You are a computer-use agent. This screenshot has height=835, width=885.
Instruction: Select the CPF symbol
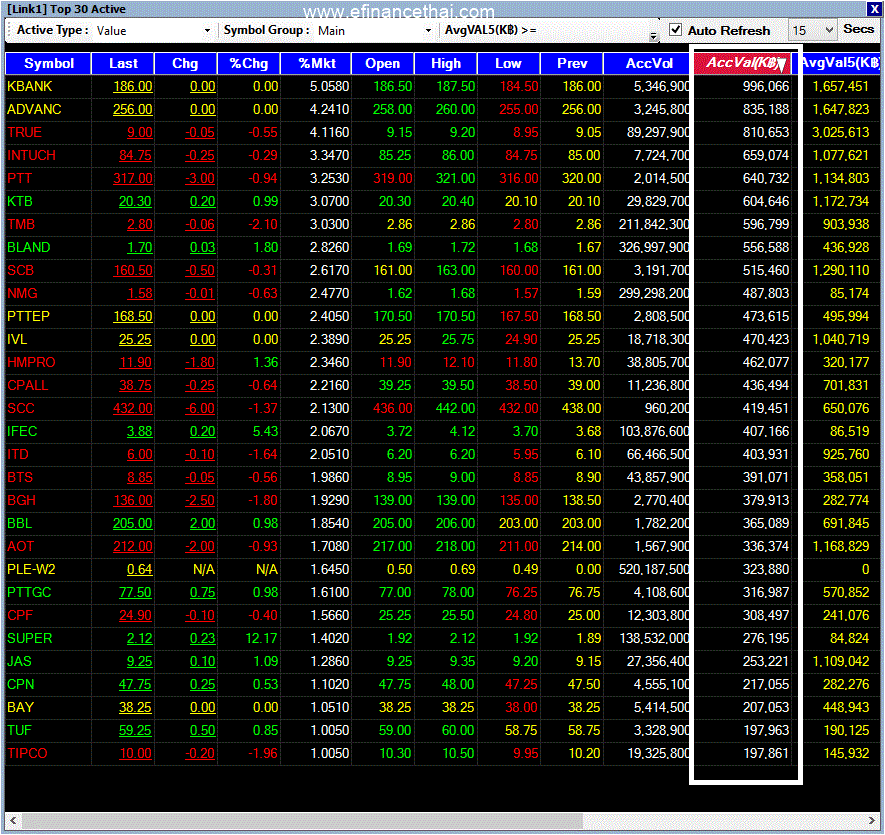(x=20, y=615)
